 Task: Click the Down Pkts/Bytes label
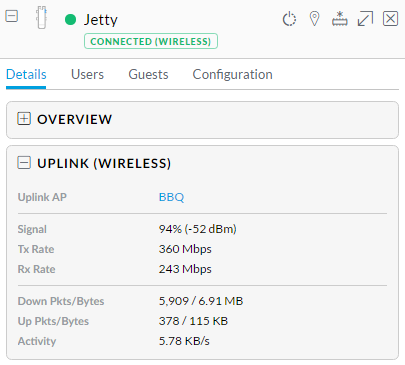pyautogui.click(x=61, y=301)
